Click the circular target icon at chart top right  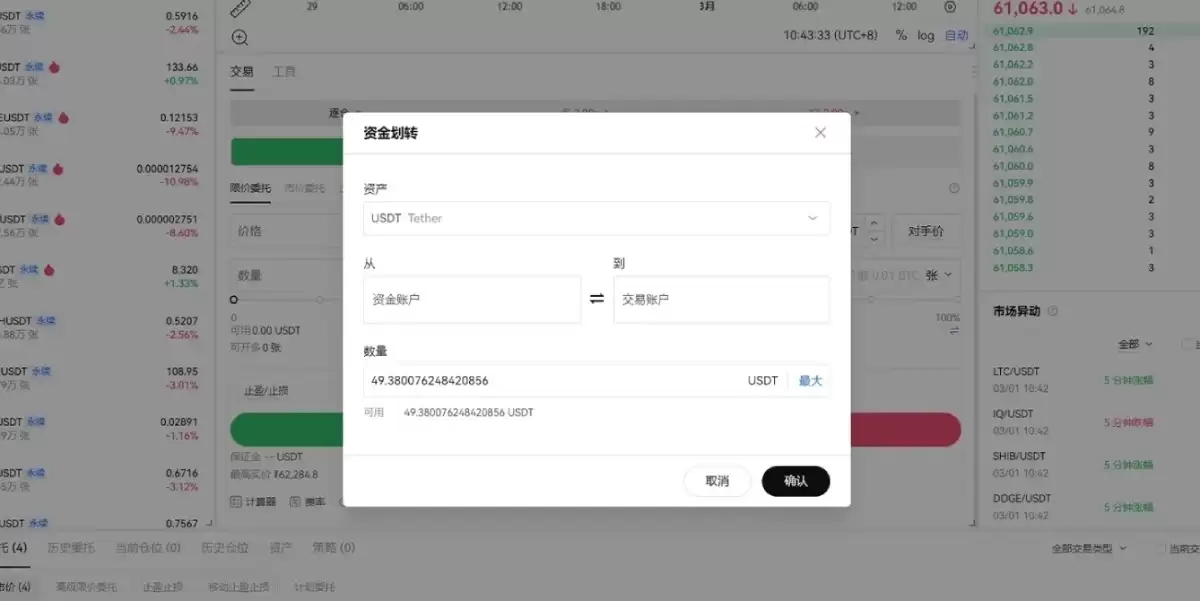(949, 8)
